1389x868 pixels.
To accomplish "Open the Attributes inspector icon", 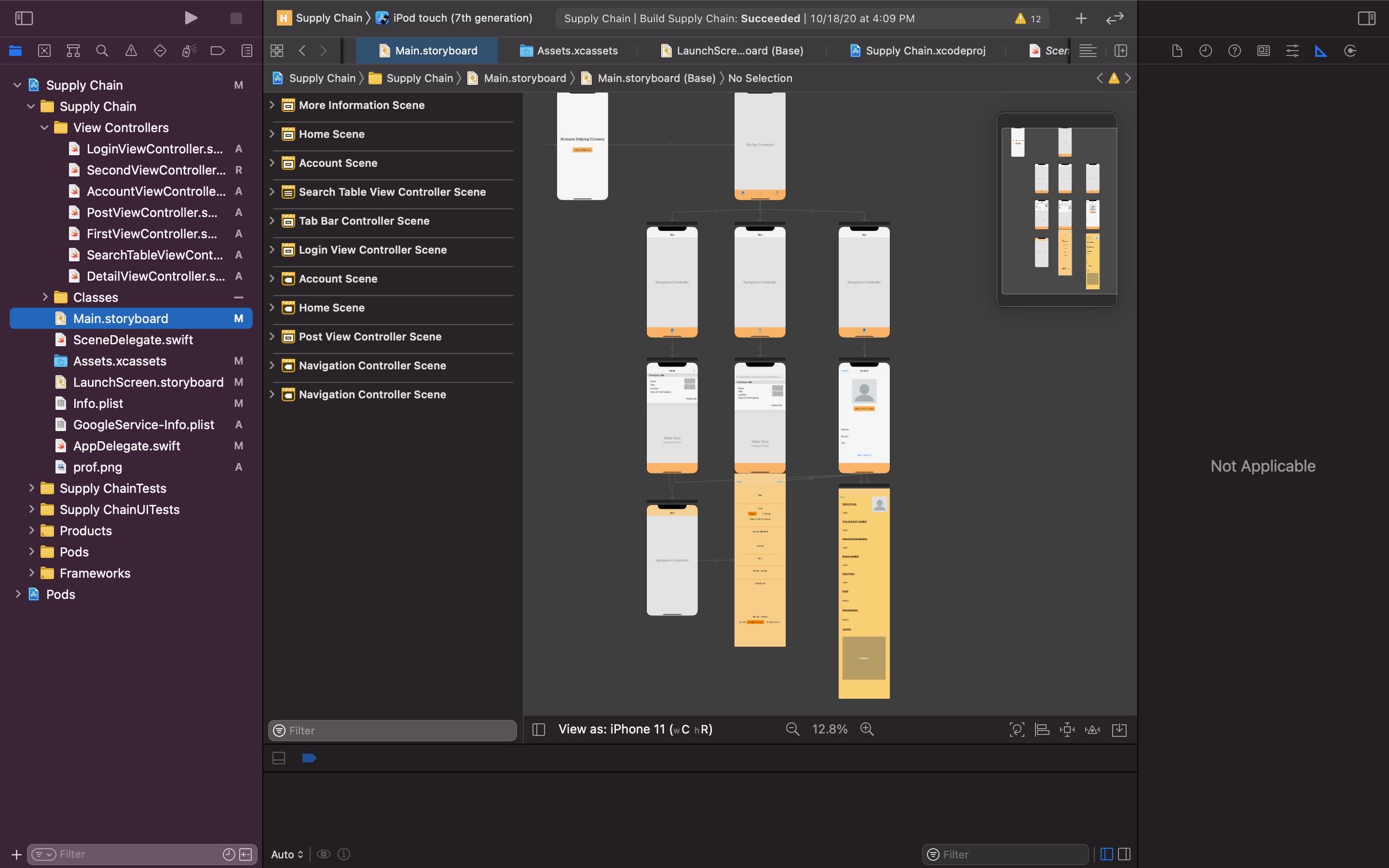I will [x=1292, y=51].
